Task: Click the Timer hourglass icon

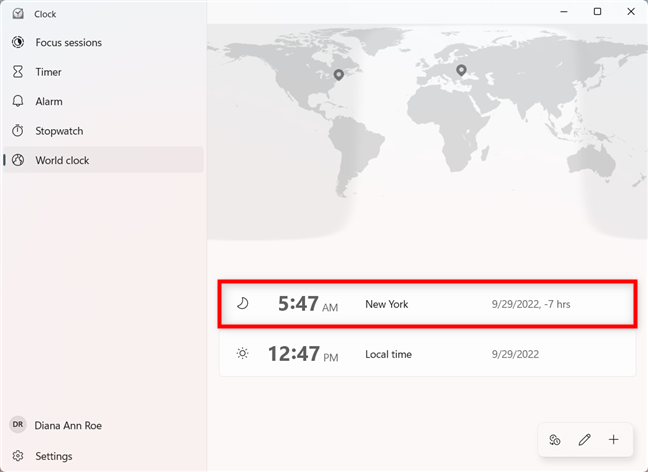Action: pos(18,72)
